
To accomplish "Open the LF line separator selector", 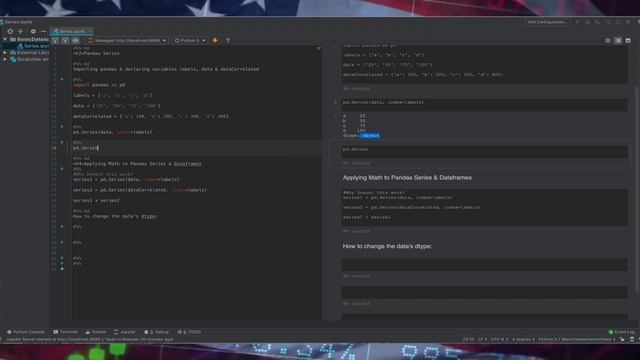I will coord(482,339).
